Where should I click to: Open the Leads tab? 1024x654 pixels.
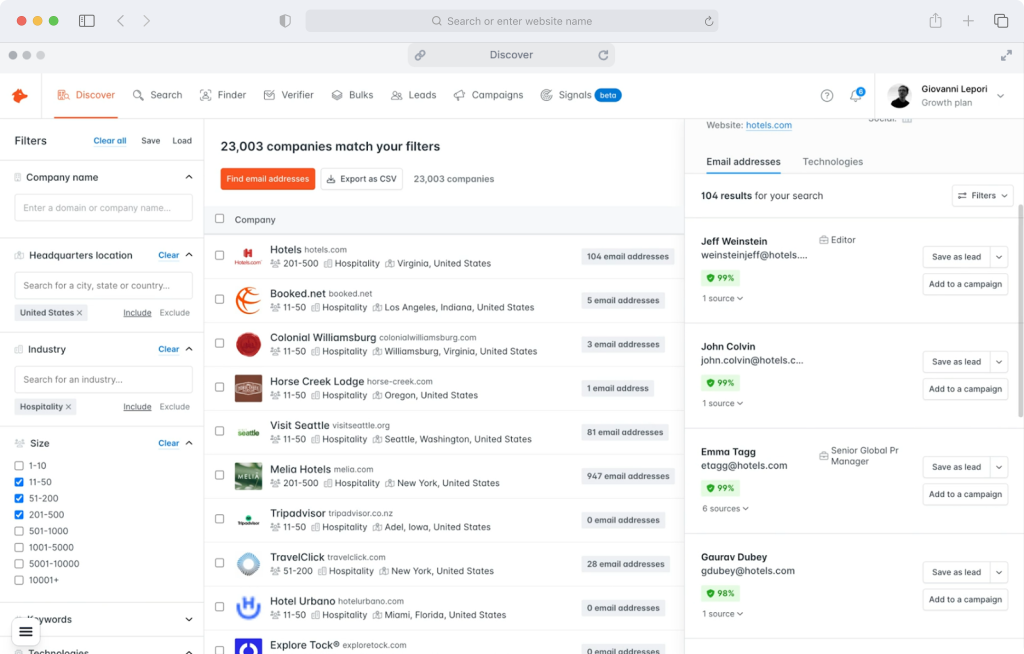(x=413, y=95)
